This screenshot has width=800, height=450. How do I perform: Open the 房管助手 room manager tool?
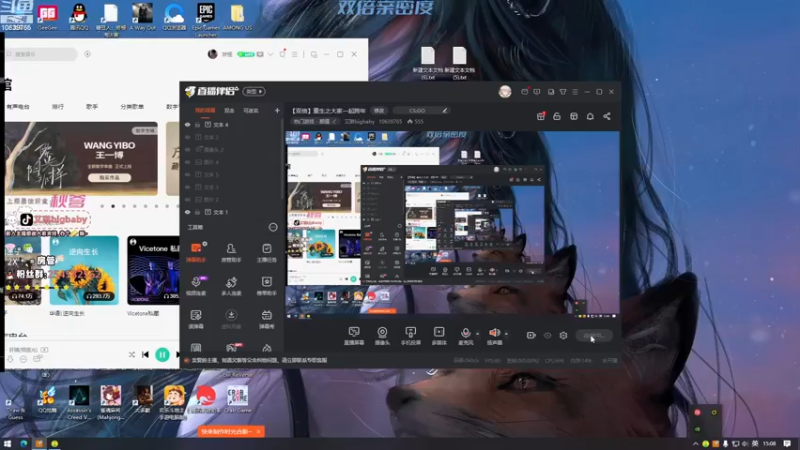(x=231, y=252)
